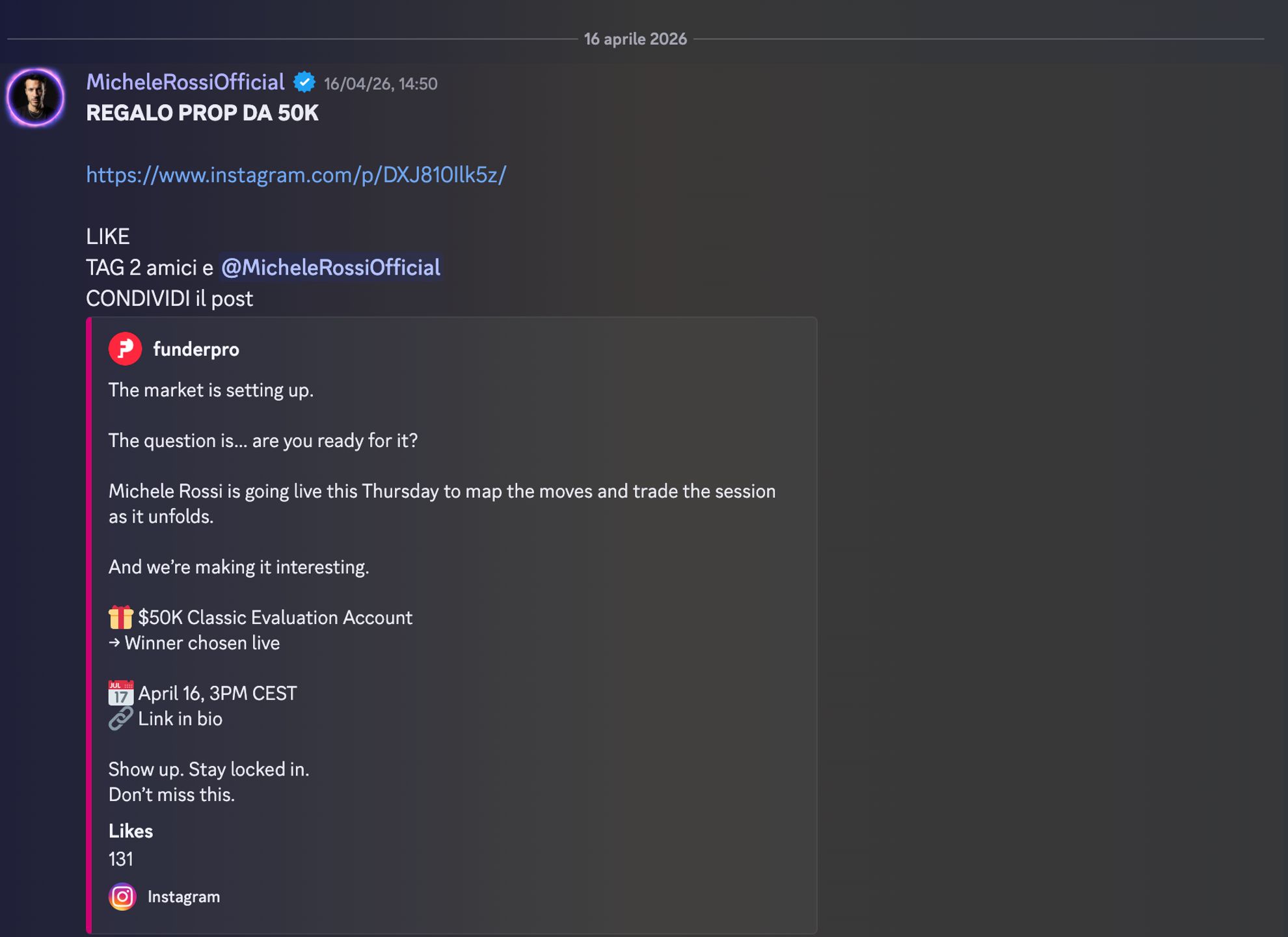Click the "CONDIVIDI il post" line
1288x937 pixels.
(169, 299)
